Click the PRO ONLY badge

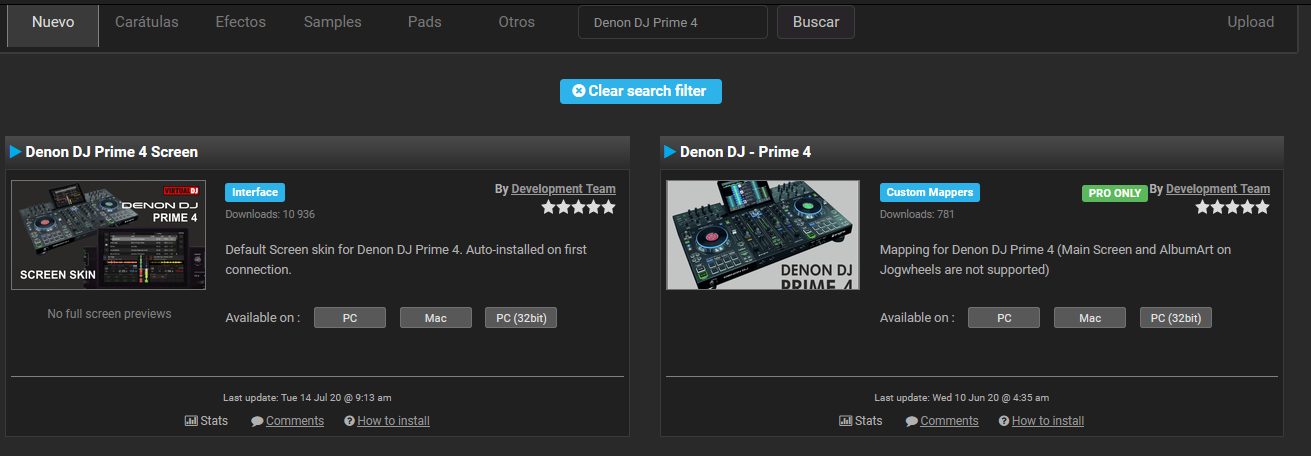1115,194
